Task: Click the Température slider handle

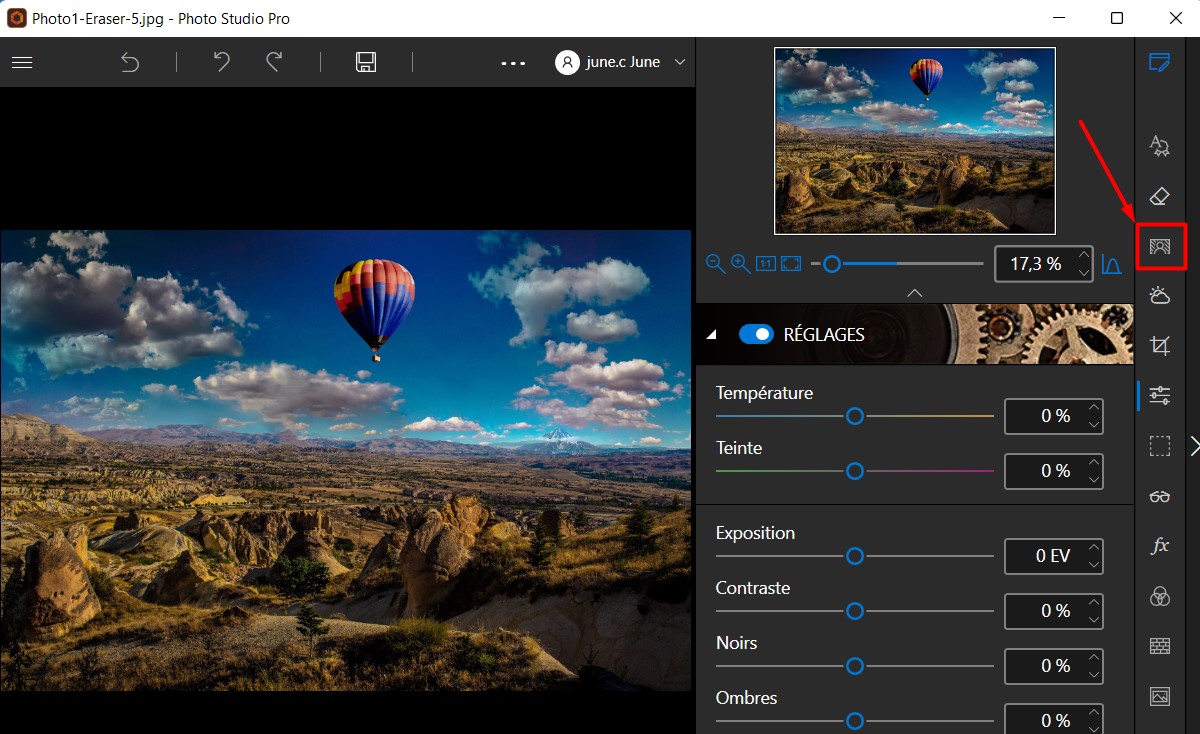Action: click(x=855, y=416)
